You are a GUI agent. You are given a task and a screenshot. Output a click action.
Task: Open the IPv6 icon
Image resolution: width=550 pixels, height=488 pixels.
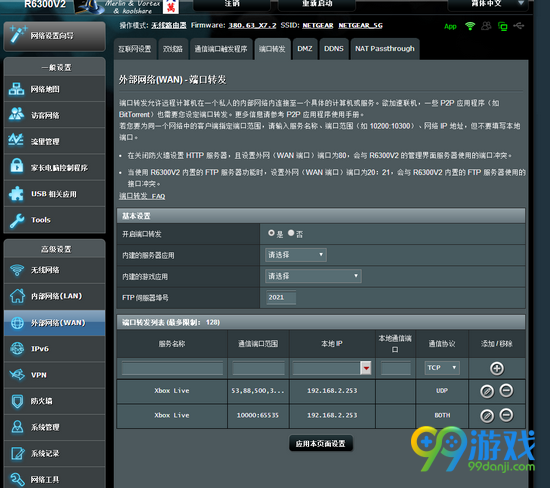click(x=17, y=349)
